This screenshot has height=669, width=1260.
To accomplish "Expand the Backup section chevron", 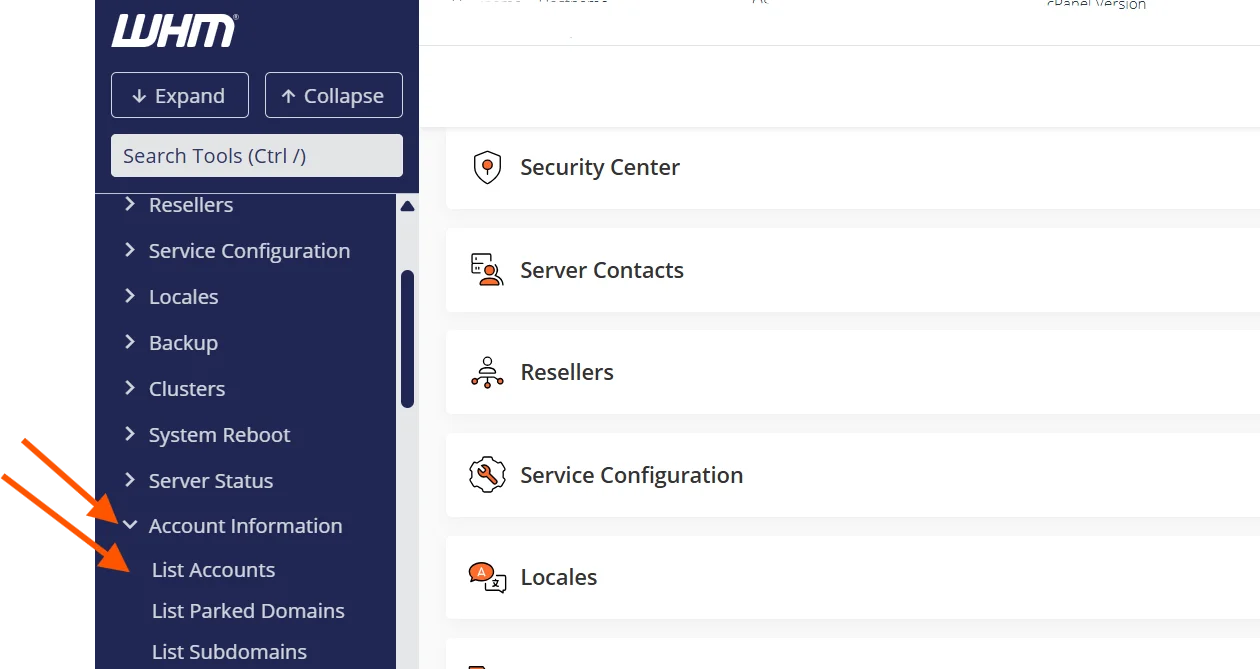I will pyautogui.click(x=130, y=342).
